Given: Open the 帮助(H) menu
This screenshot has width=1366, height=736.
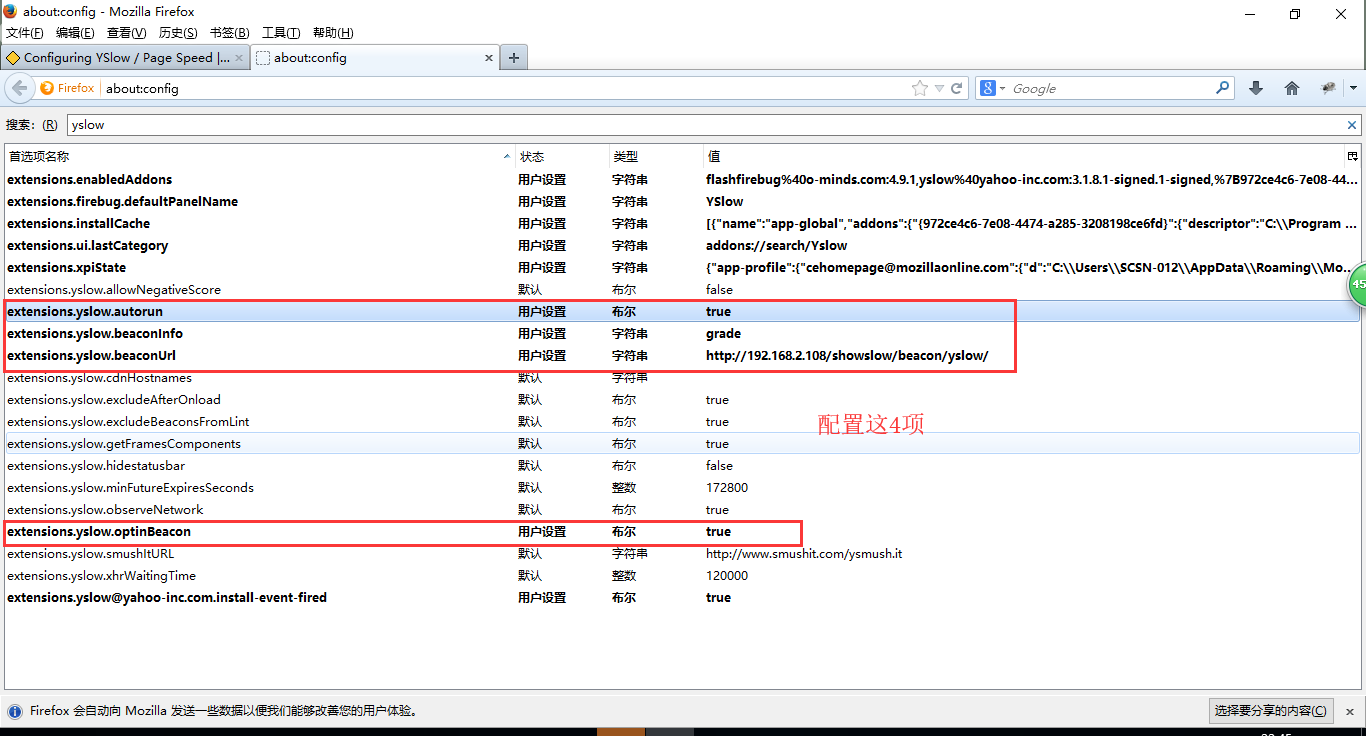Looking at the screenshot, I should 333,33.
